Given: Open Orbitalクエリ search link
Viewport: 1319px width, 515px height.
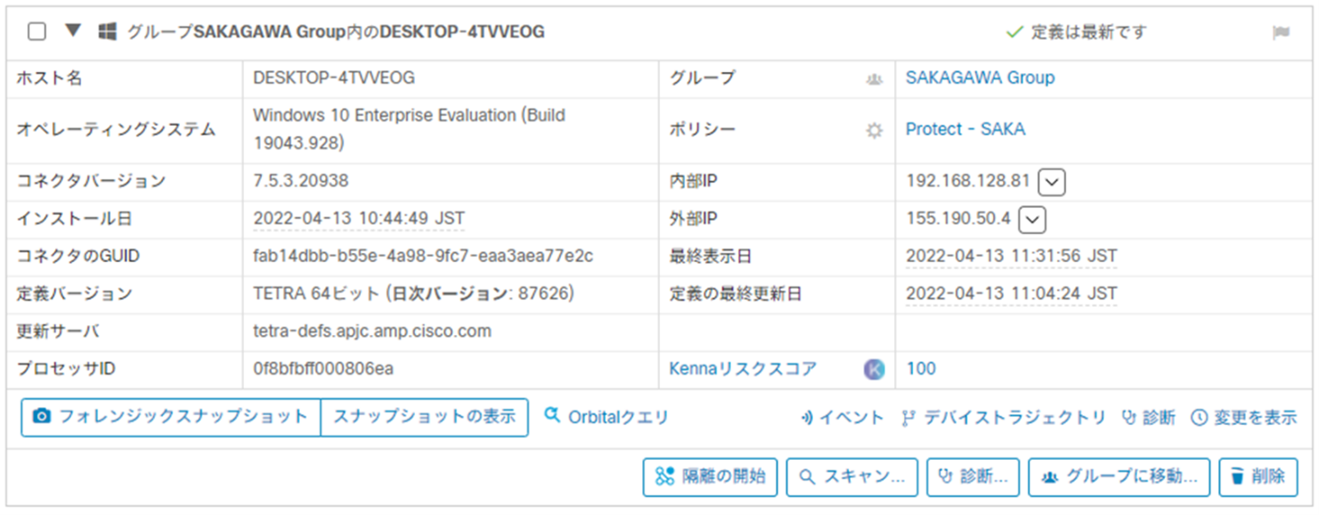Looking at the screenshot, I should pyautogui.click(x=606, y=417).
